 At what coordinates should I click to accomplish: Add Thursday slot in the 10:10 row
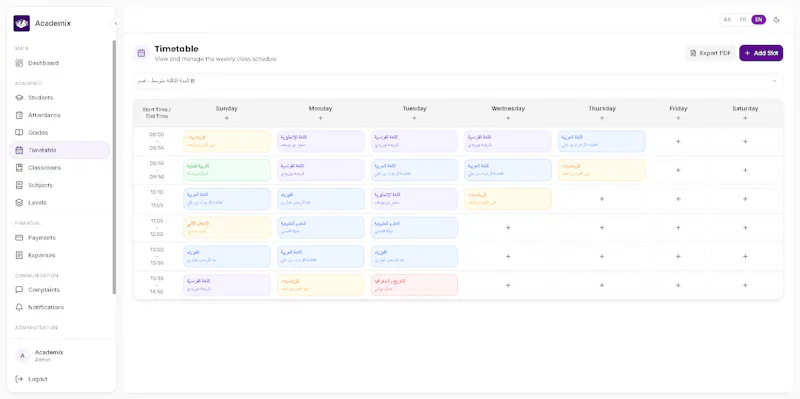602,199
